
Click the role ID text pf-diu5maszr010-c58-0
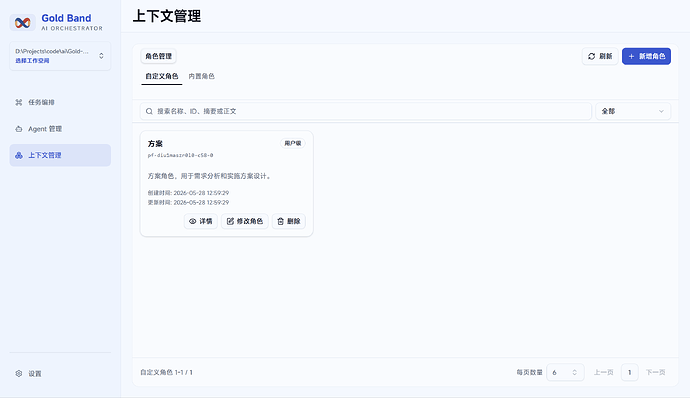tap(180, 155)
